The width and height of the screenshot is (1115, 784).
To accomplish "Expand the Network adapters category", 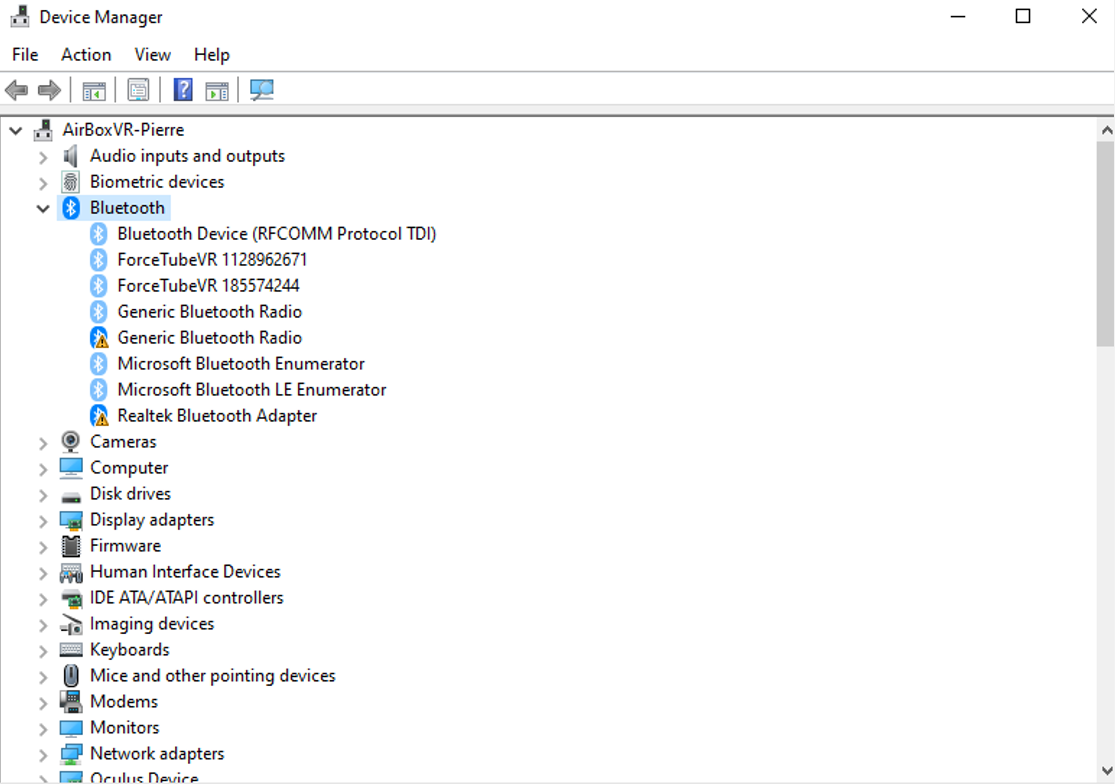I will (x=43, y=754).
